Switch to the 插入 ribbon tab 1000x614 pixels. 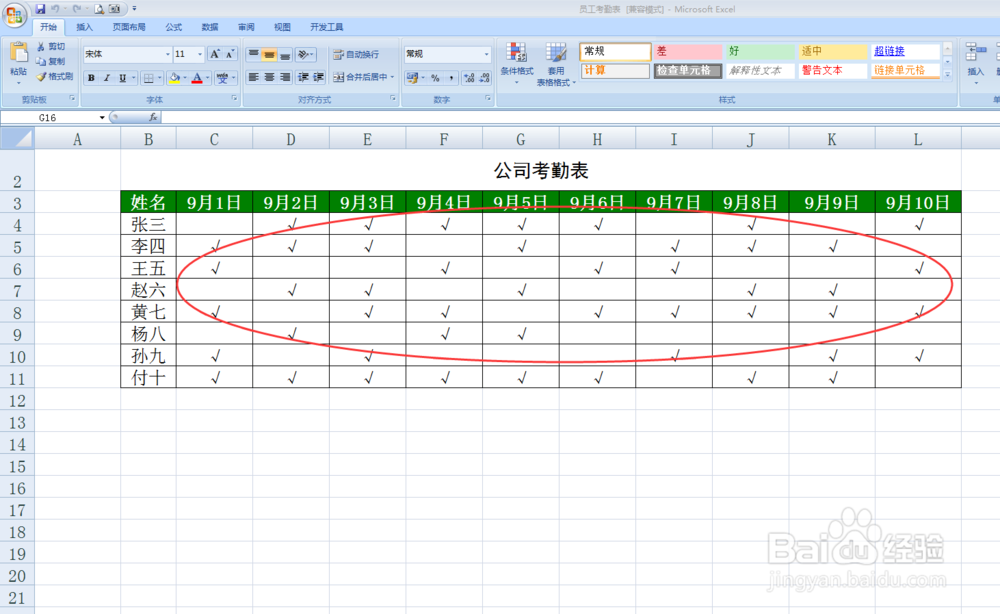pos(84,27)
